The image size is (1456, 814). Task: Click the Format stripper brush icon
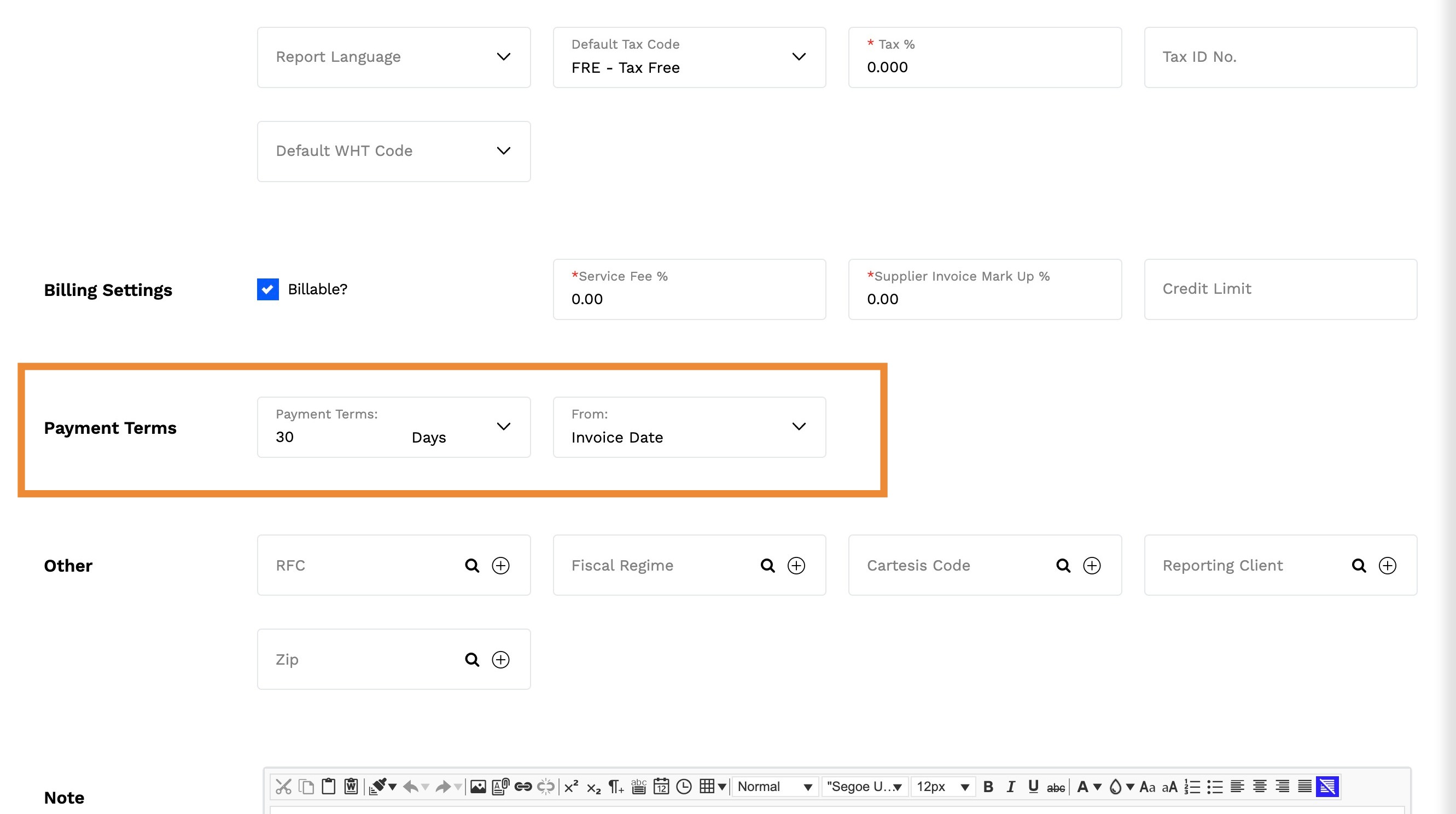coord(377,786)
